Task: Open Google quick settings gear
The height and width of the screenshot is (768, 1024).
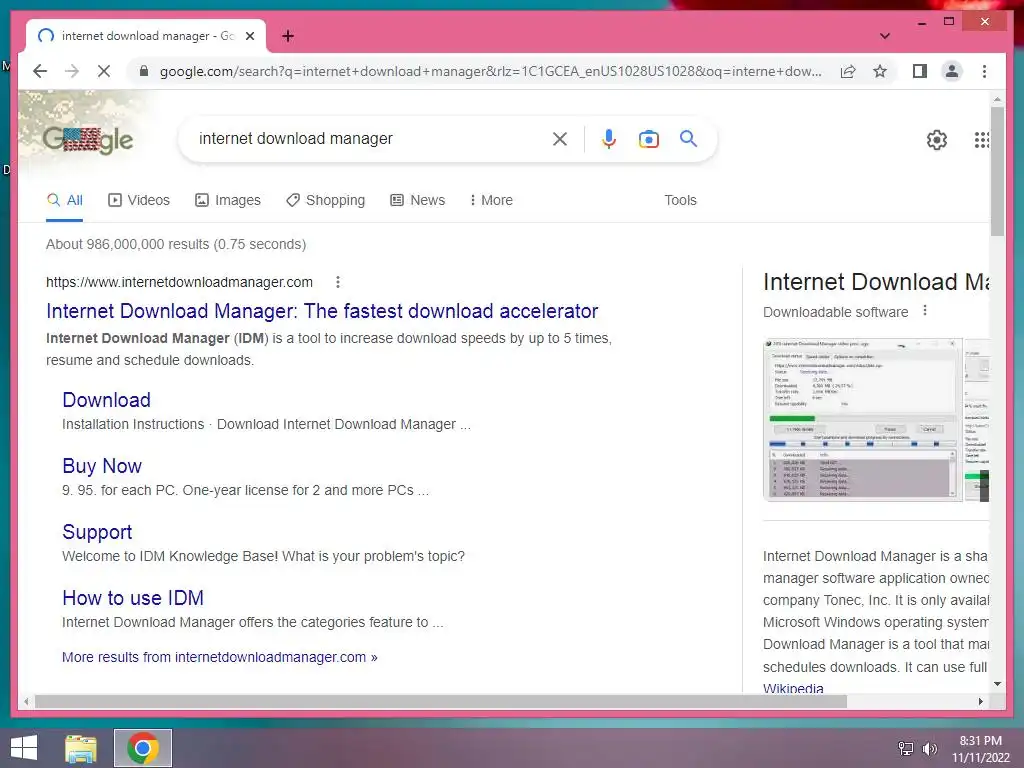Action: [x=936, y=139]
